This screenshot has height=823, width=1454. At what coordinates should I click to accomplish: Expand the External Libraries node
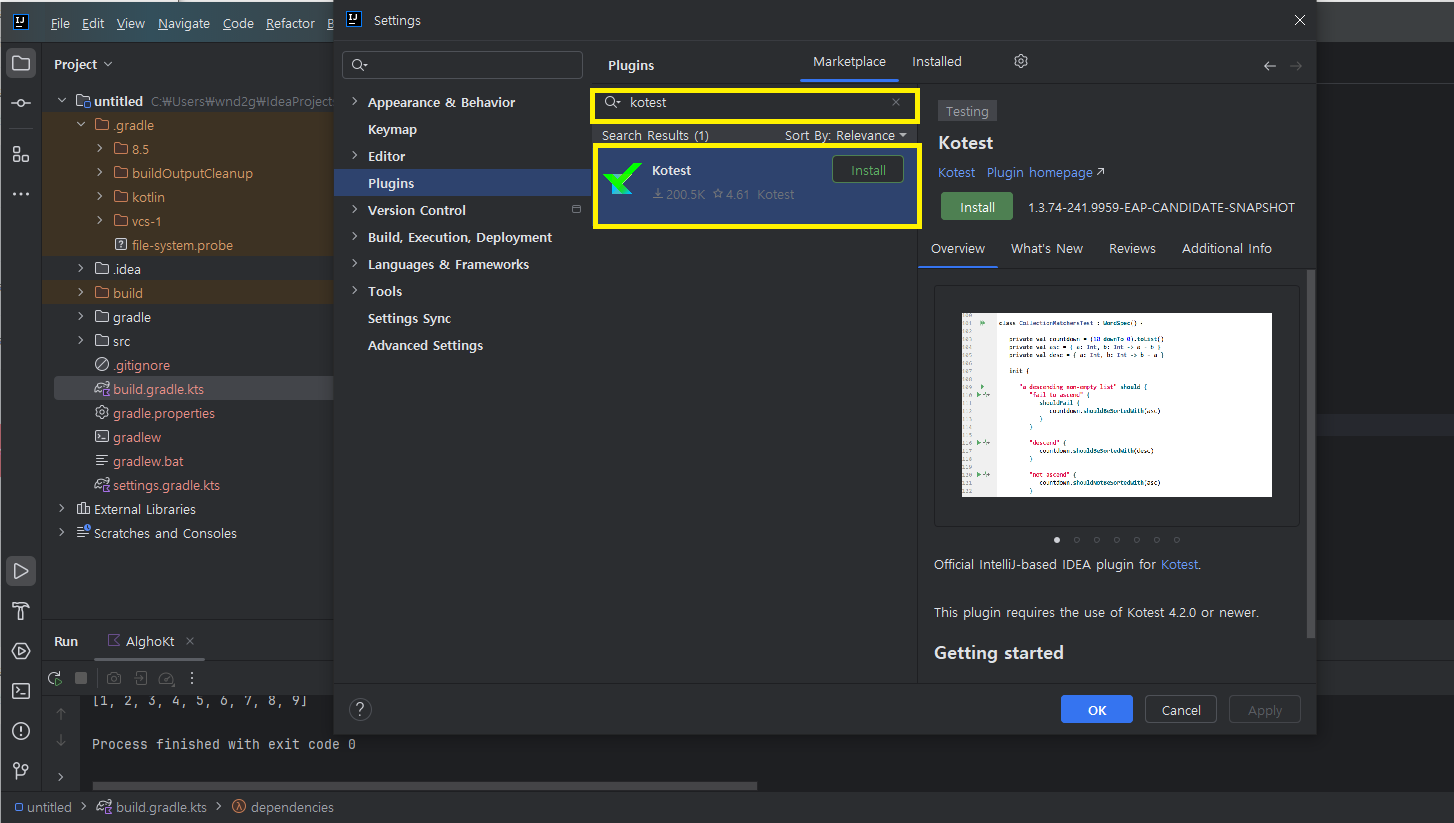(x=62, y=509)
